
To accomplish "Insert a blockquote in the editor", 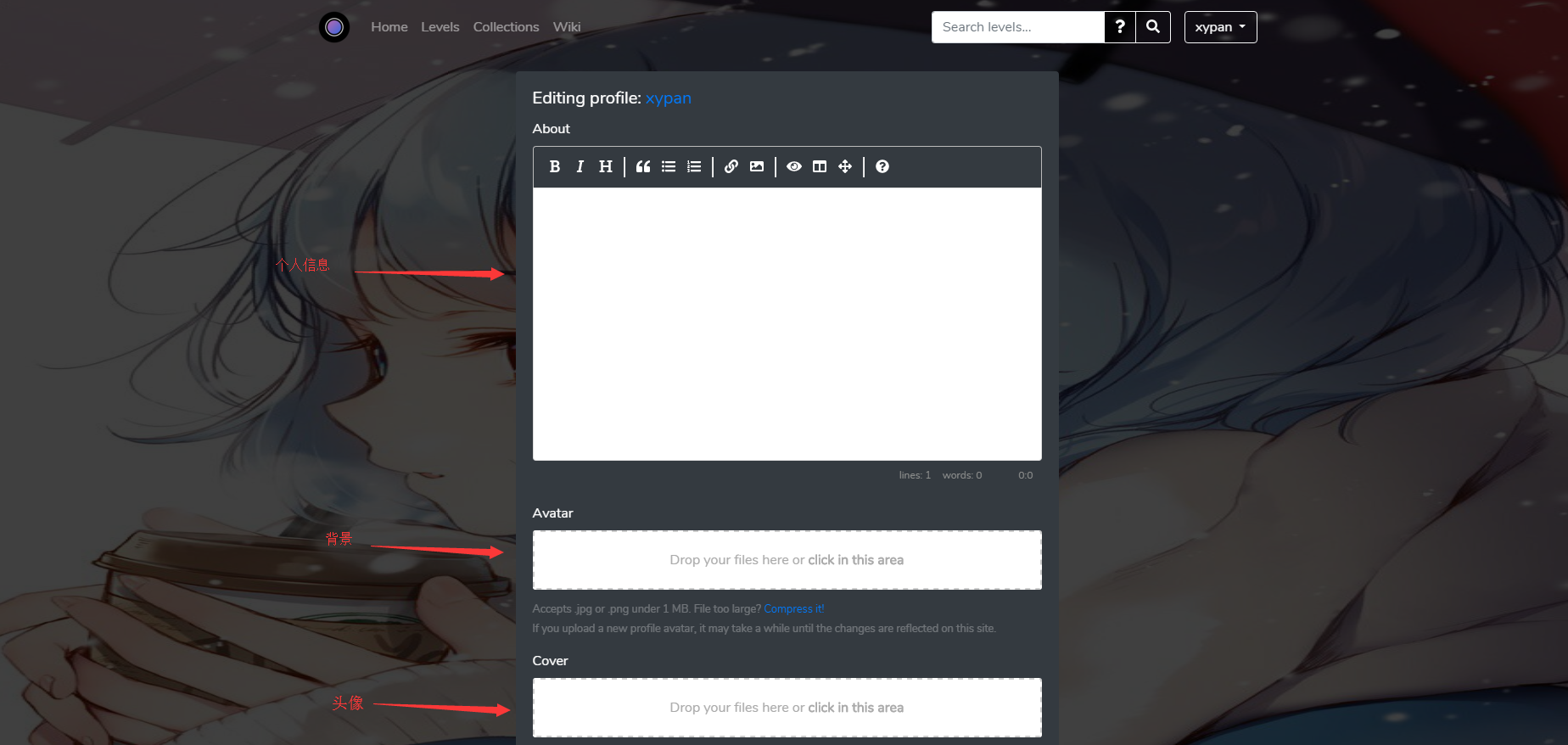I will pos(643,166).
